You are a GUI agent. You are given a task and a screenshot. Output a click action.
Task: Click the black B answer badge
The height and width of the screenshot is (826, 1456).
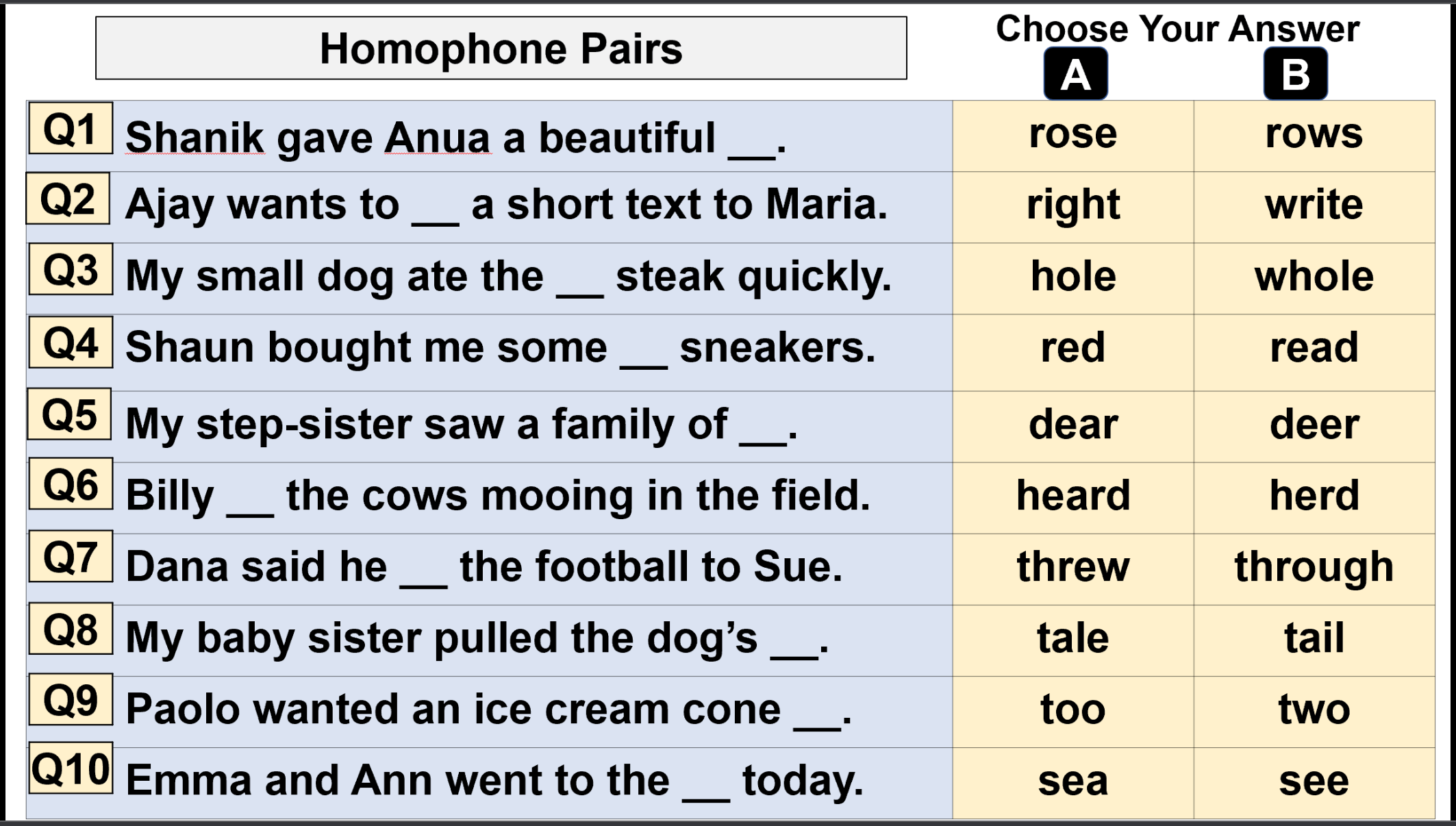(1295, 75)
